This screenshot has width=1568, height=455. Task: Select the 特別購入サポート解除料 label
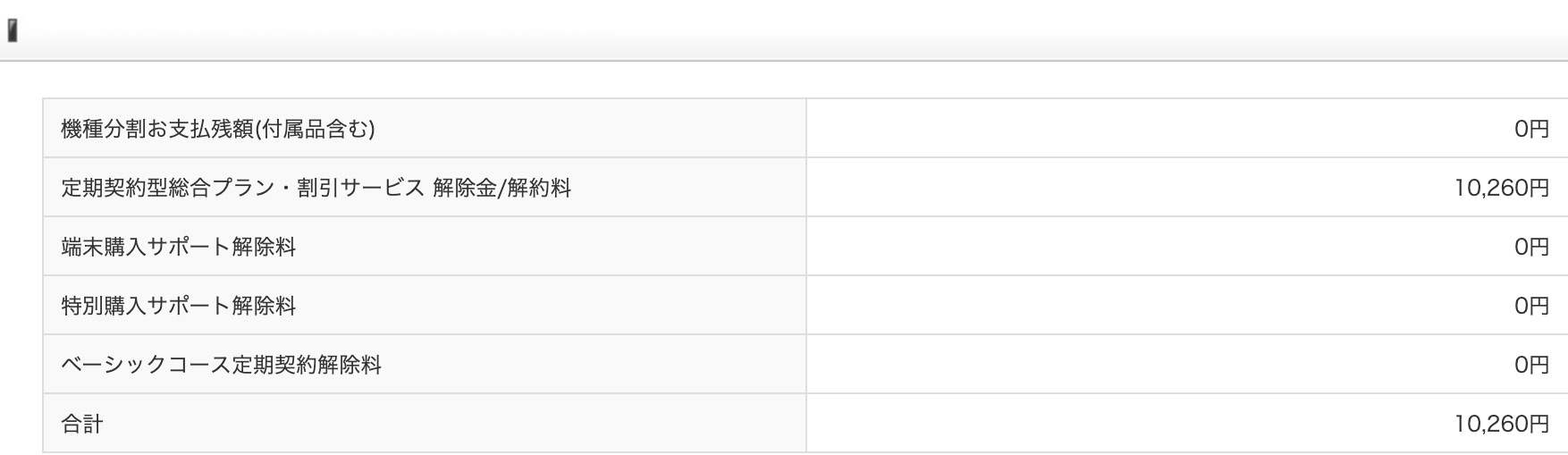pyautogui.click(x=178, y=306)
